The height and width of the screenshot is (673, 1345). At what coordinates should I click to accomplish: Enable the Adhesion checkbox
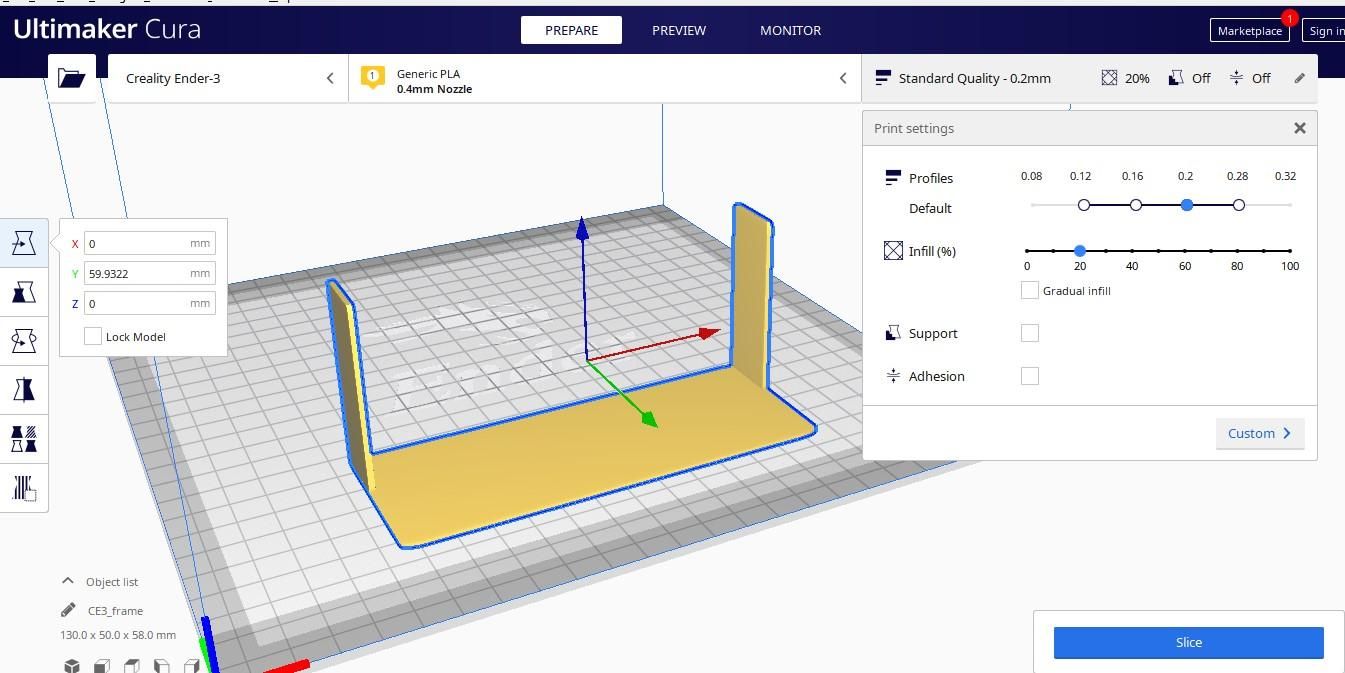1030,376
